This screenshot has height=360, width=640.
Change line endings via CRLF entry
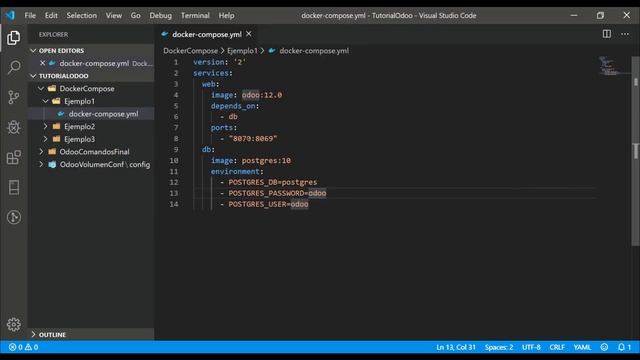point(557,347)
